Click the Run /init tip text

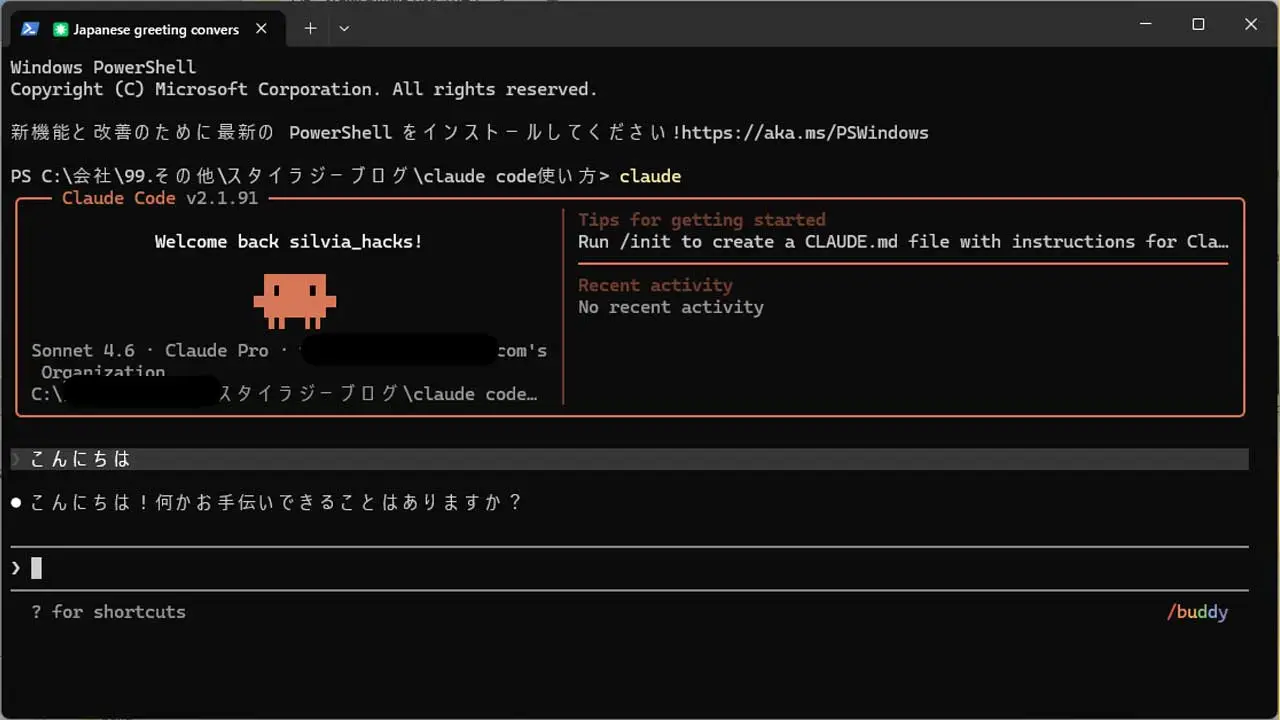[902, 242]
